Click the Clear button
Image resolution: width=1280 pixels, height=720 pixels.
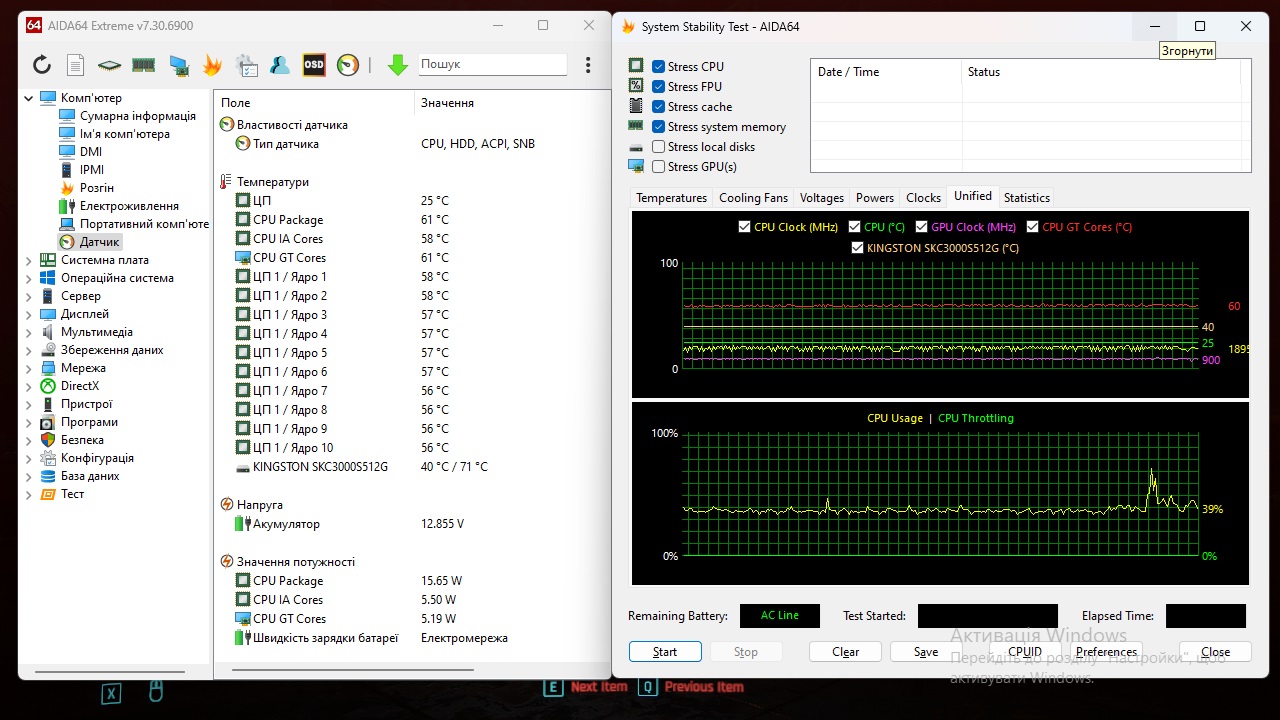(846, 652)
